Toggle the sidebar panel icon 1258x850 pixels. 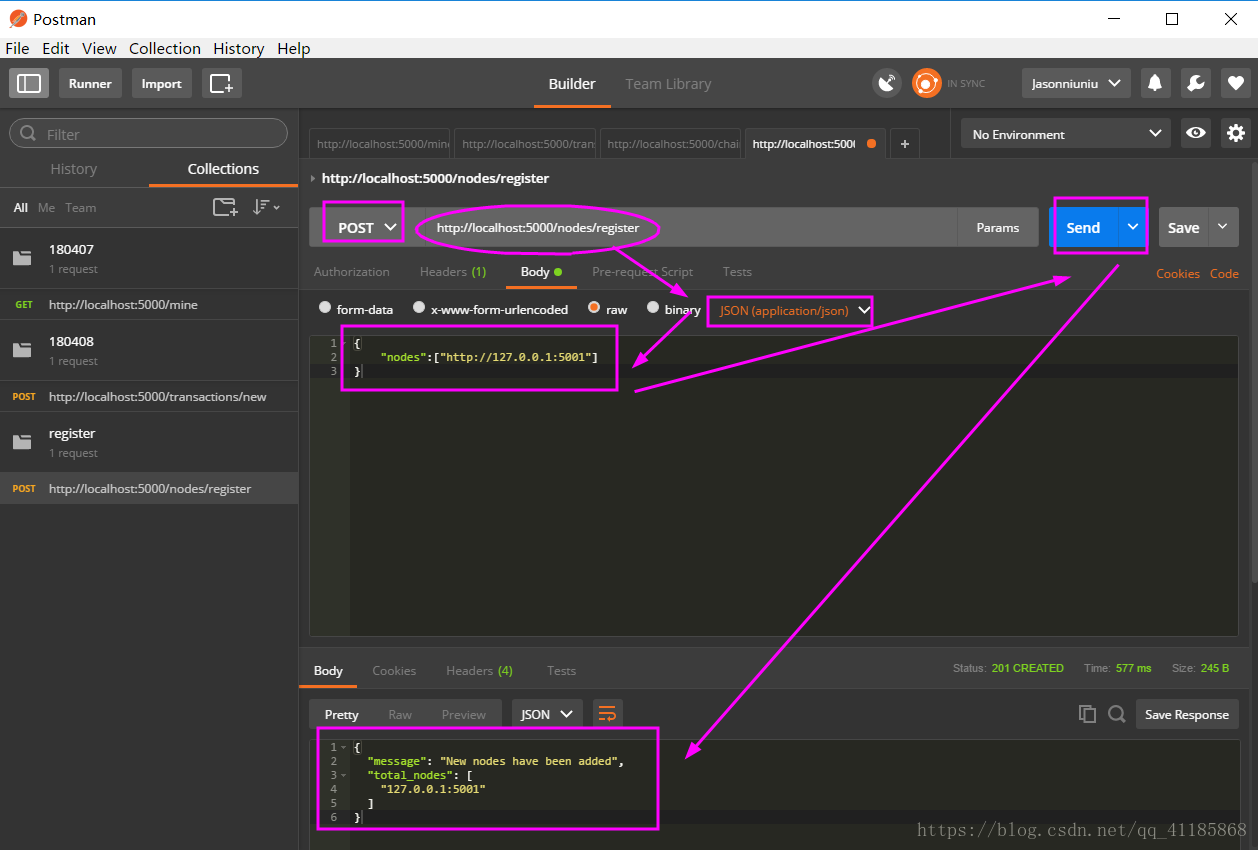(29, 83)
